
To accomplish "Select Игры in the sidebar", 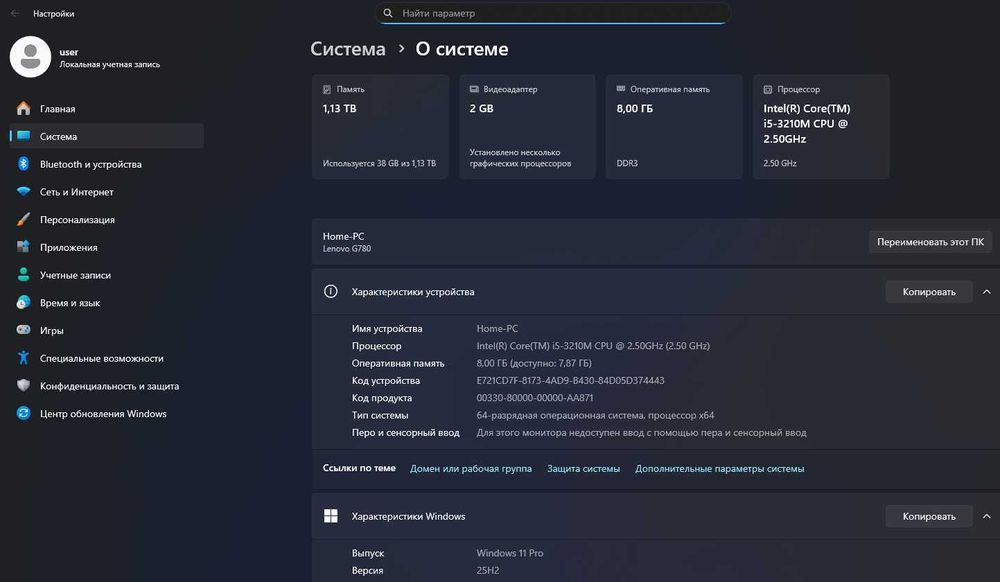I will (107, 330).
